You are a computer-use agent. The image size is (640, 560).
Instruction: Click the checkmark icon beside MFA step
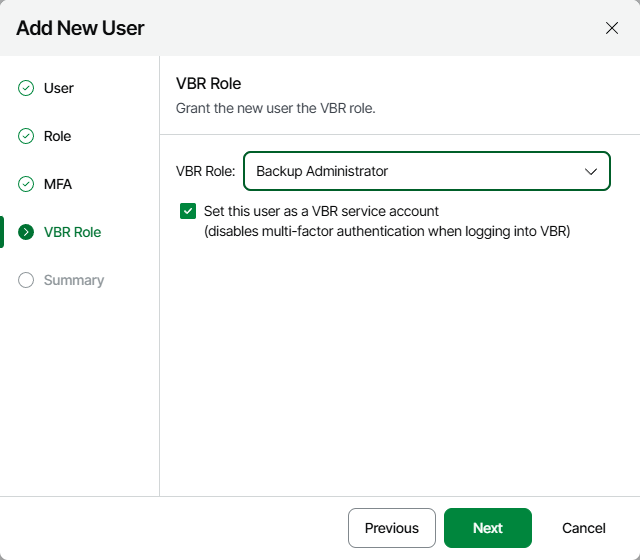click(26, 184)
